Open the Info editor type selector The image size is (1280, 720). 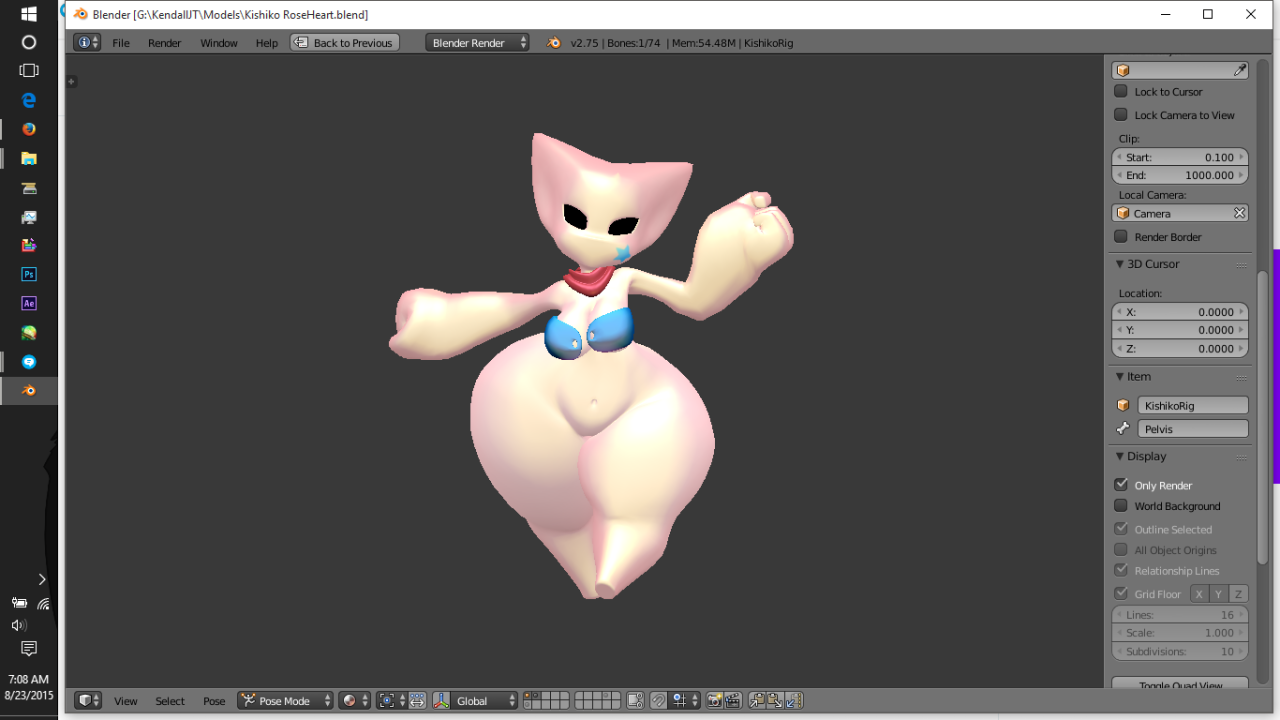coord(87,42)
